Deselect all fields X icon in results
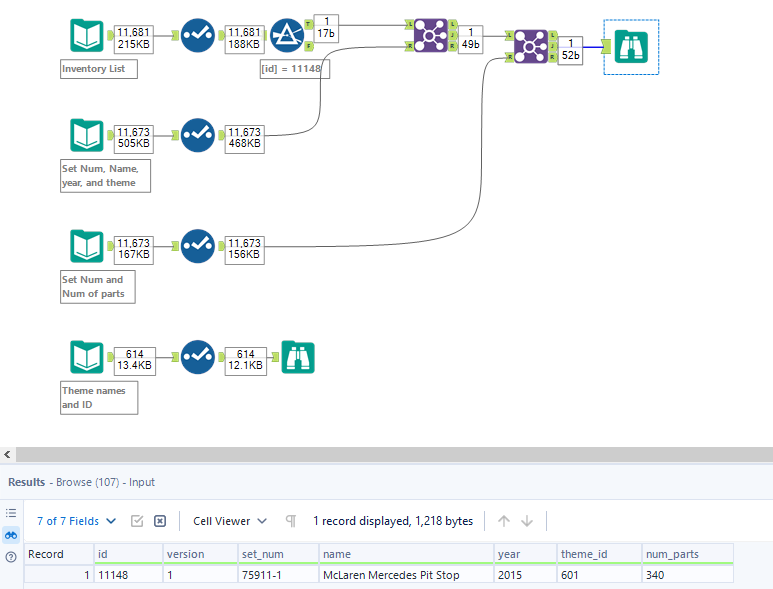This screenshot has height=589, width=773. point(160,521)
